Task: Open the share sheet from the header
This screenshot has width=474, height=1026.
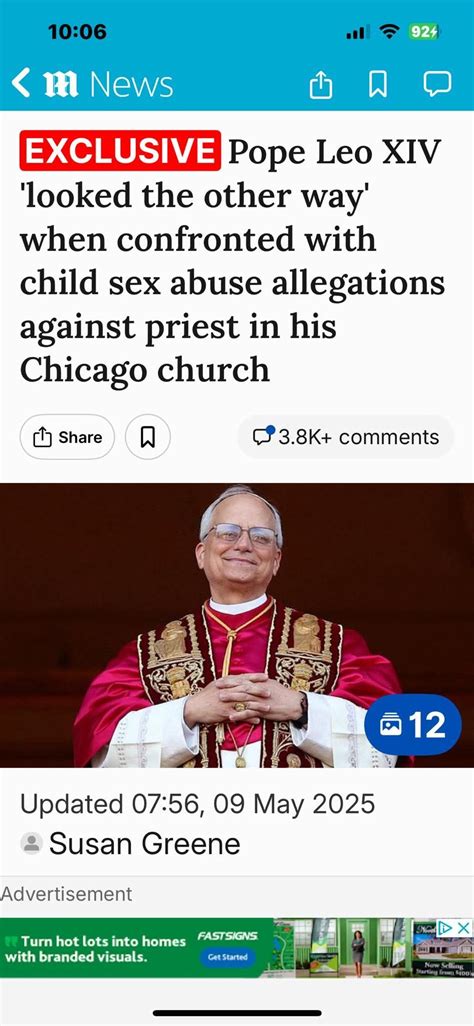Action: pyautogui.click(x=321, y=84)
